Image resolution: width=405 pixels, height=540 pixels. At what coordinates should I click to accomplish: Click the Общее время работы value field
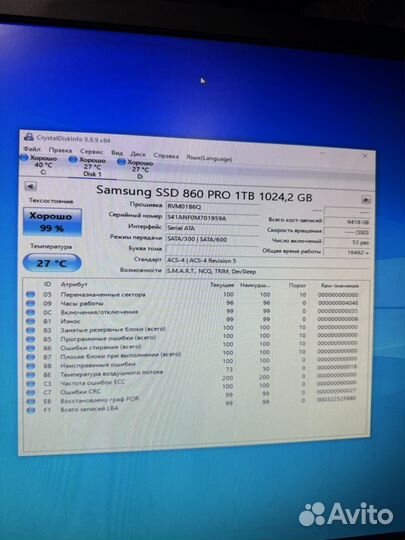(x=347, y=252)
